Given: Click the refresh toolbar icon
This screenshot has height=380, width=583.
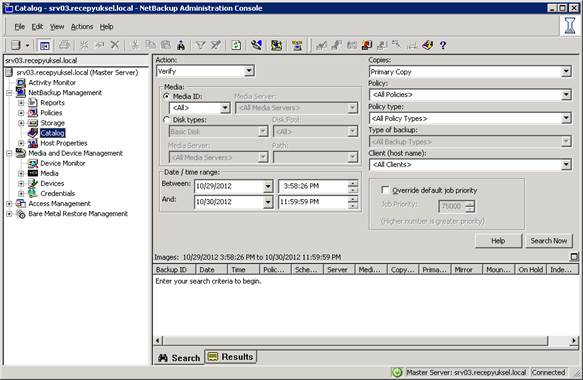Looking at the screenshot, I should click(236, 45).
